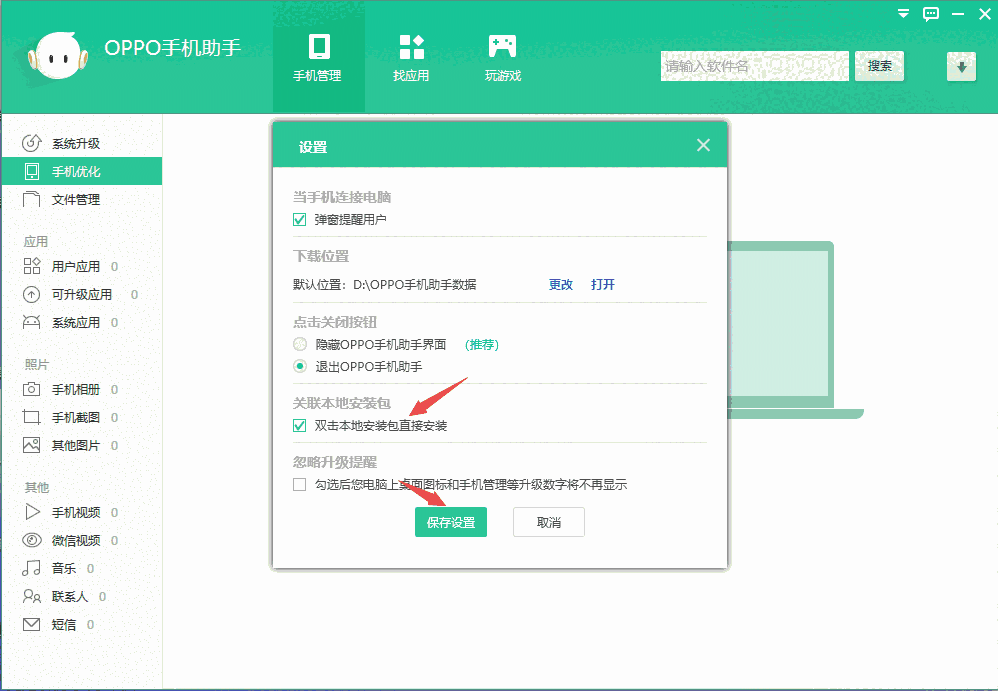Screen dimensions: 998x691
Task: Switch to the 玩游戏 tab
Action: pyautogui.click(x=502, y=57)
